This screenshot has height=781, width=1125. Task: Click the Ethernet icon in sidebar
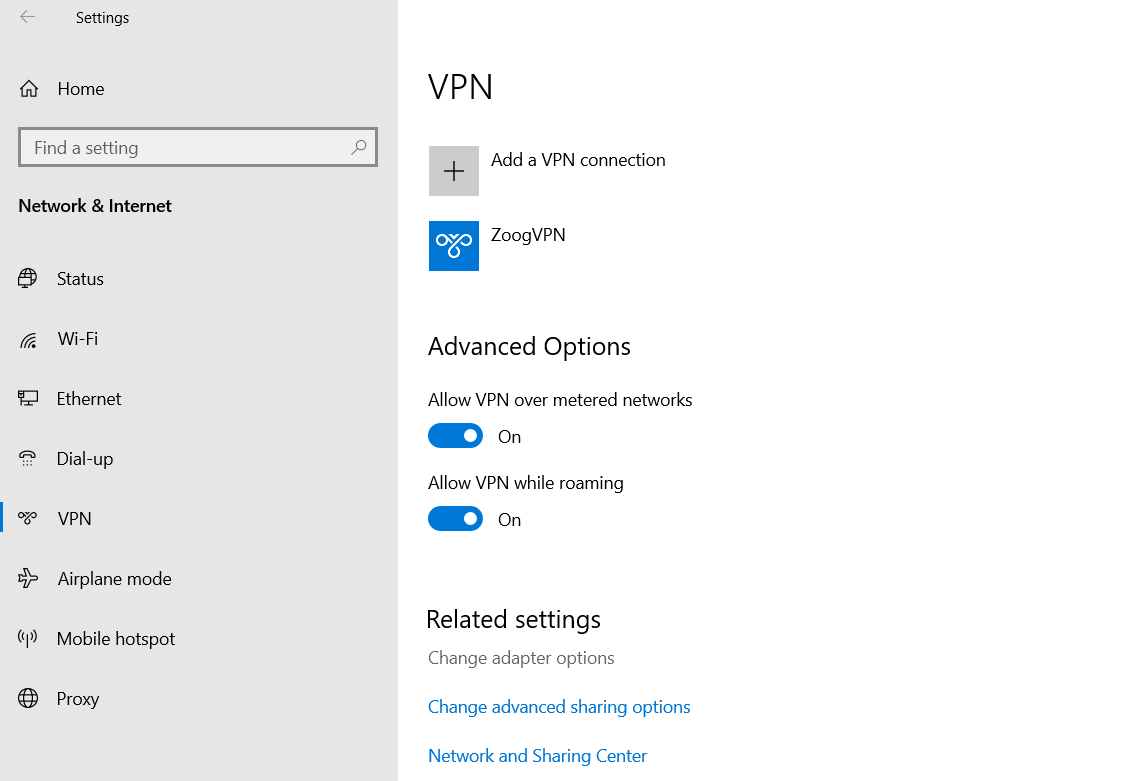[29, 398]
